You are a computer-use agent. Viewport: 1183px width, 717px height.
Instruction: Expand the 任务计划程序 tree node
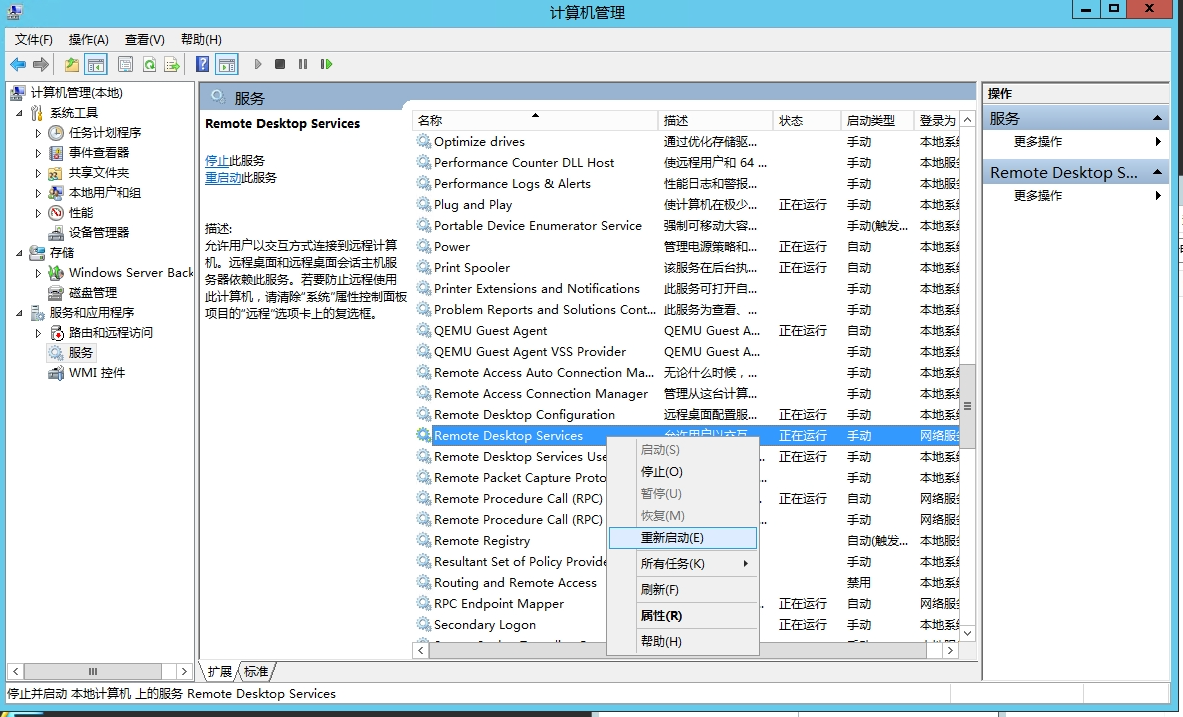click(x=39, y=133)
